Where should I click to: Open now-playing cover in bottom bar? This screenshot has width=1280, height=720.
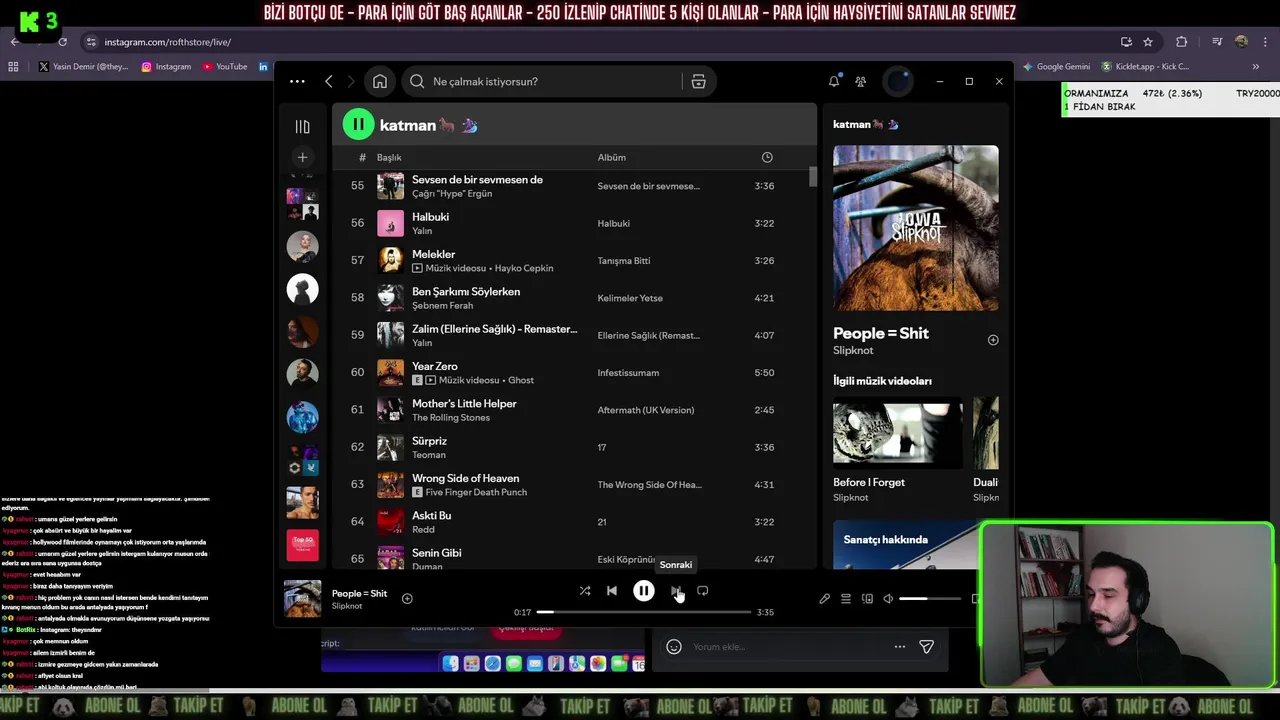tap(303, 598)
